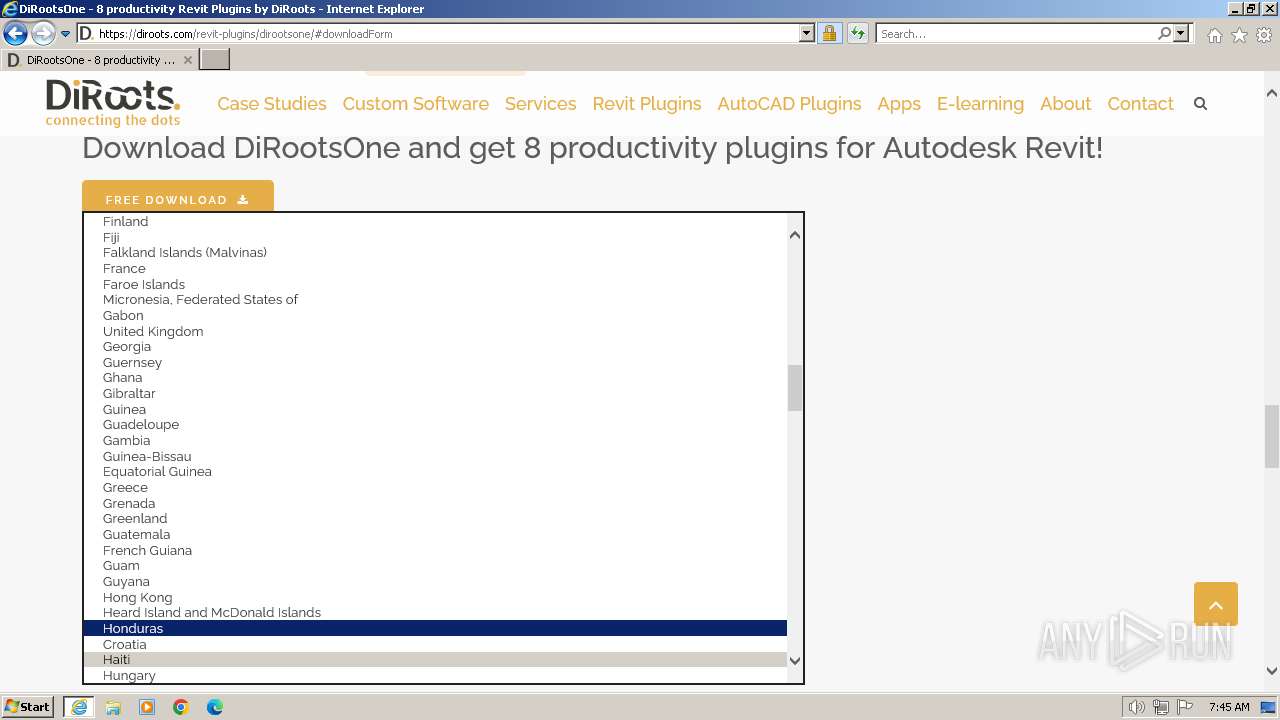
Task: Choose Falkland Islands (Malvinas) option
Action: coord(435,253)
